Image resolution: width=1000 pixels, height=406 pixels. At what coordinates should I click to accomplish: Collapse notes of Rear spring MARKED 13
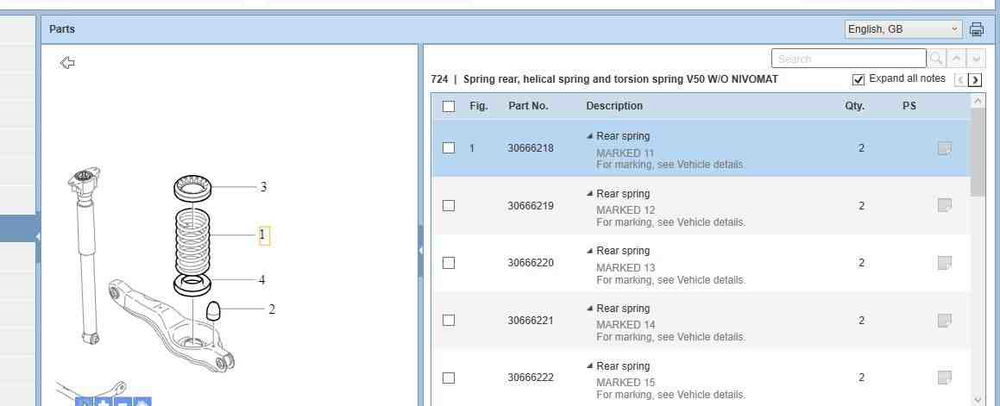coord(590,251)
